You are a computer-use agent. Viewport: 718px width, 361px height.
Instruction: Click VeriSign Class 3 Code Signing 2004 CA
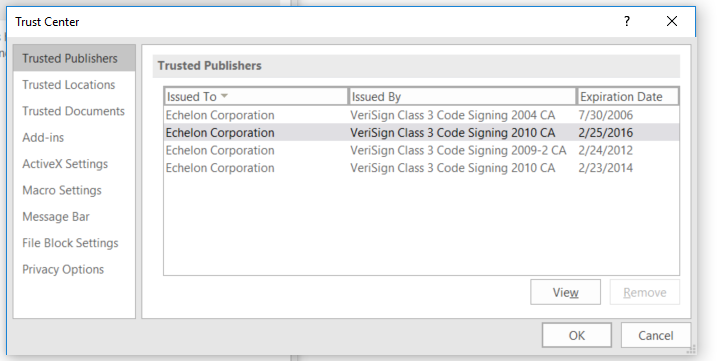click(452, 115)
